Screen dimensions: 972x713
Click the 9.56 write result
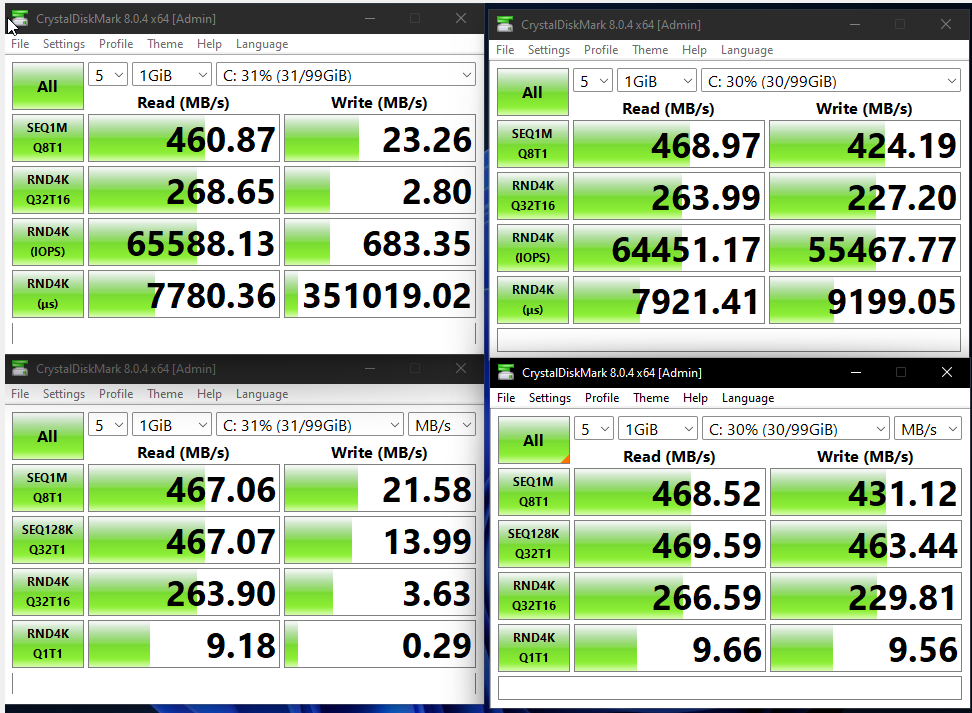tap(866, 649)
